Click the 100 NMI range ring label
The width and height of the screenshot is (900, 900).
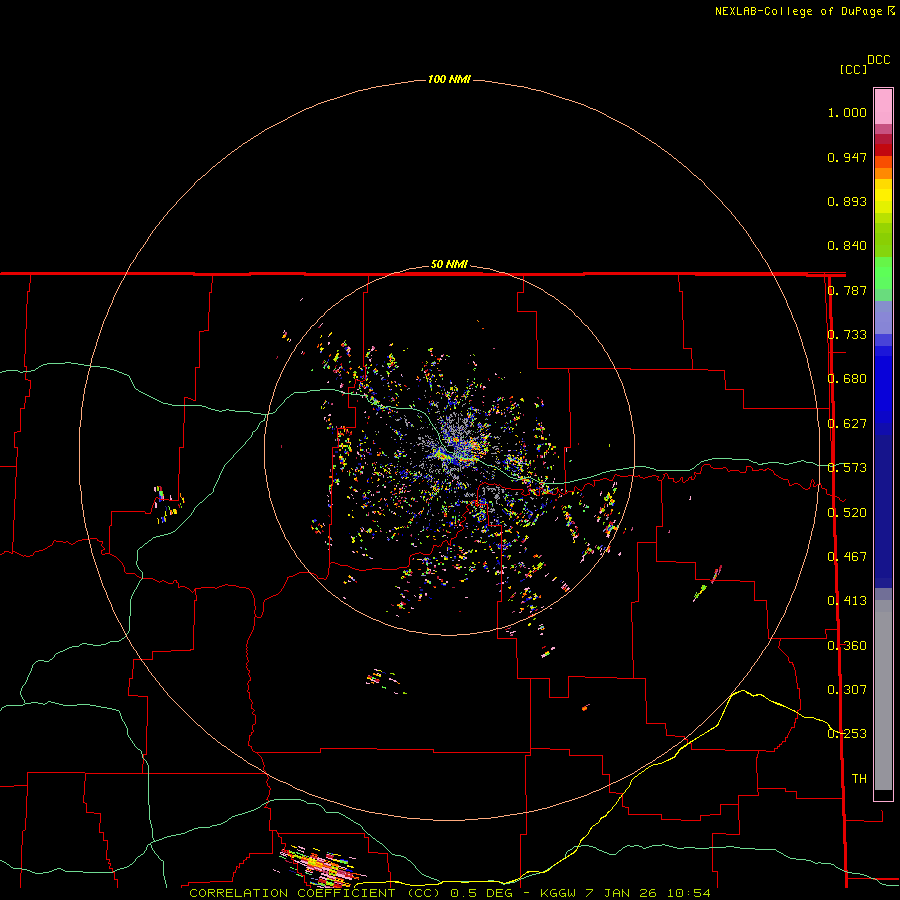pyautogui.click(x=449, y=79)
